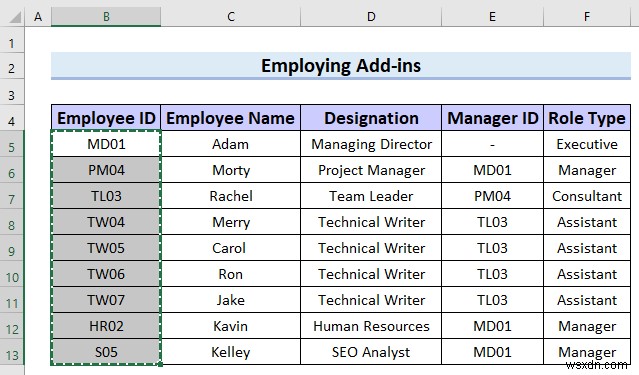Image resolution: width=639 pixels, height=375 pixels.
Task: Select Employee ID cell HR02
Action: point(106,326)
